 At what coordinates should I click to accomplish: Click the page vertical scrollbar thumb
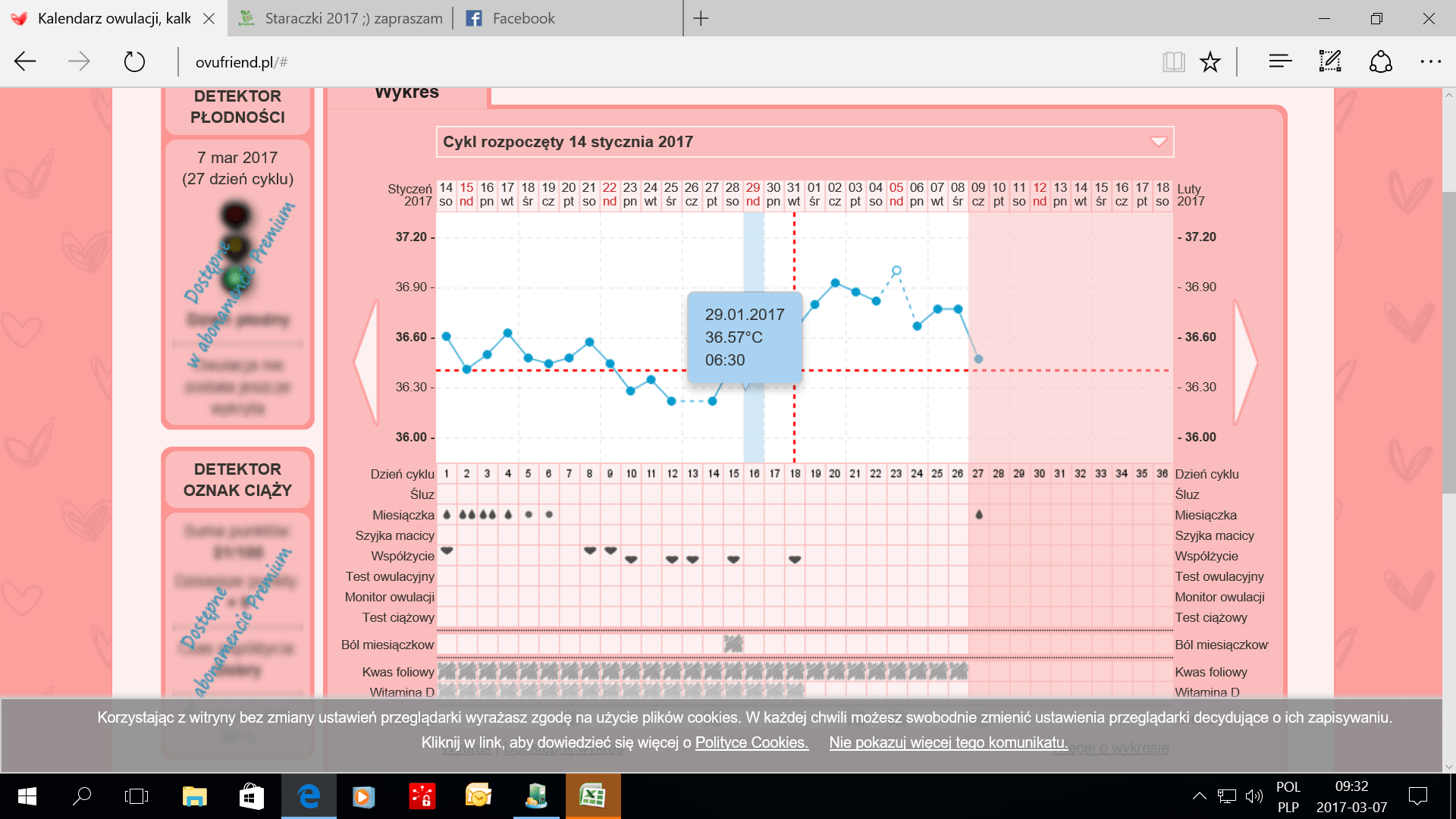[x=1448, y=341]
